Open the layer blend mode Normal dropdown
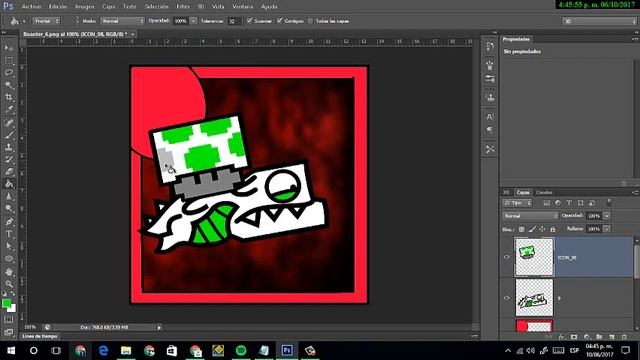 (x=530, y=216)
